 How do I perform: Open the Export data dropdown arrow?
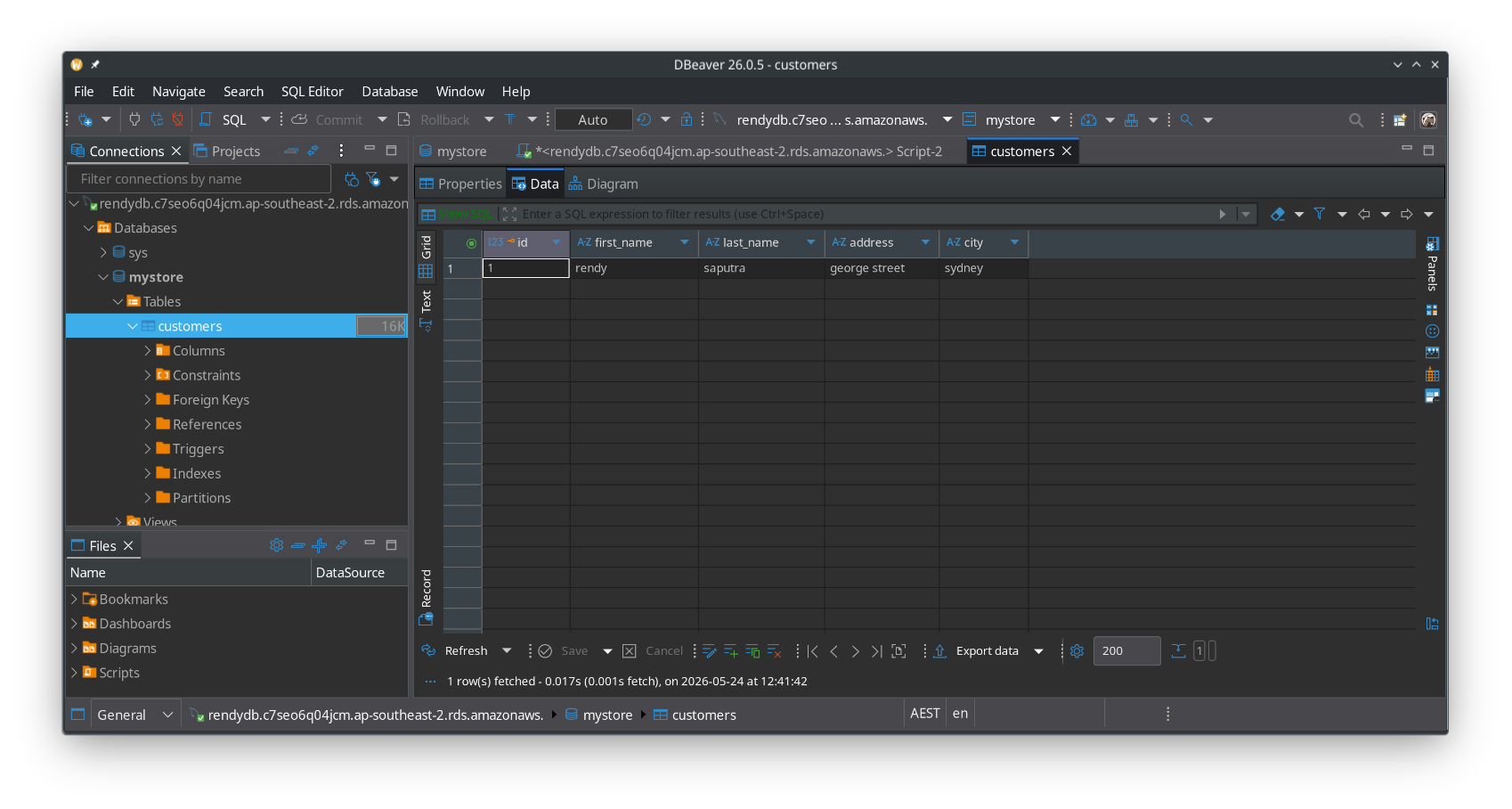click(x=1038, y=651)
